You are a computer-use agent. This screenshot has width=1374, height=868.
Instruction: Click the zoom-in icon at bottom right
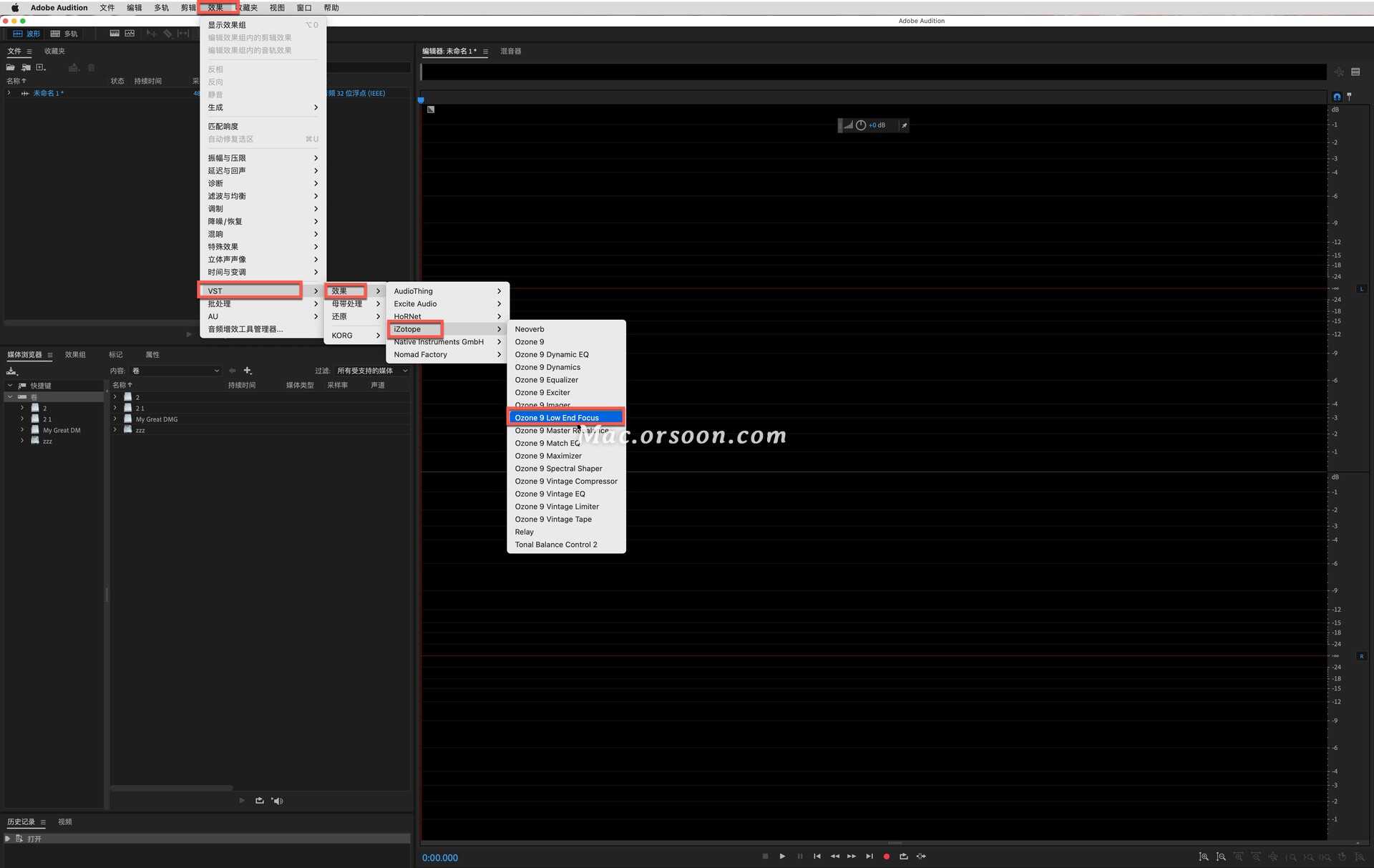1204,857
